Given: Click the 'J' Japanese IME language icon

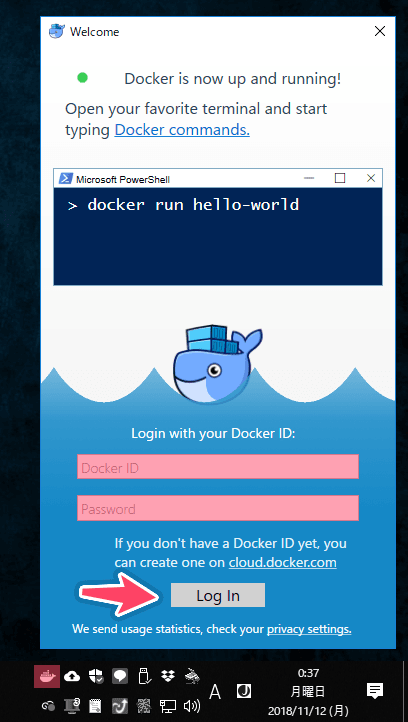Looking at the screenshot, I should pos(244,690).
